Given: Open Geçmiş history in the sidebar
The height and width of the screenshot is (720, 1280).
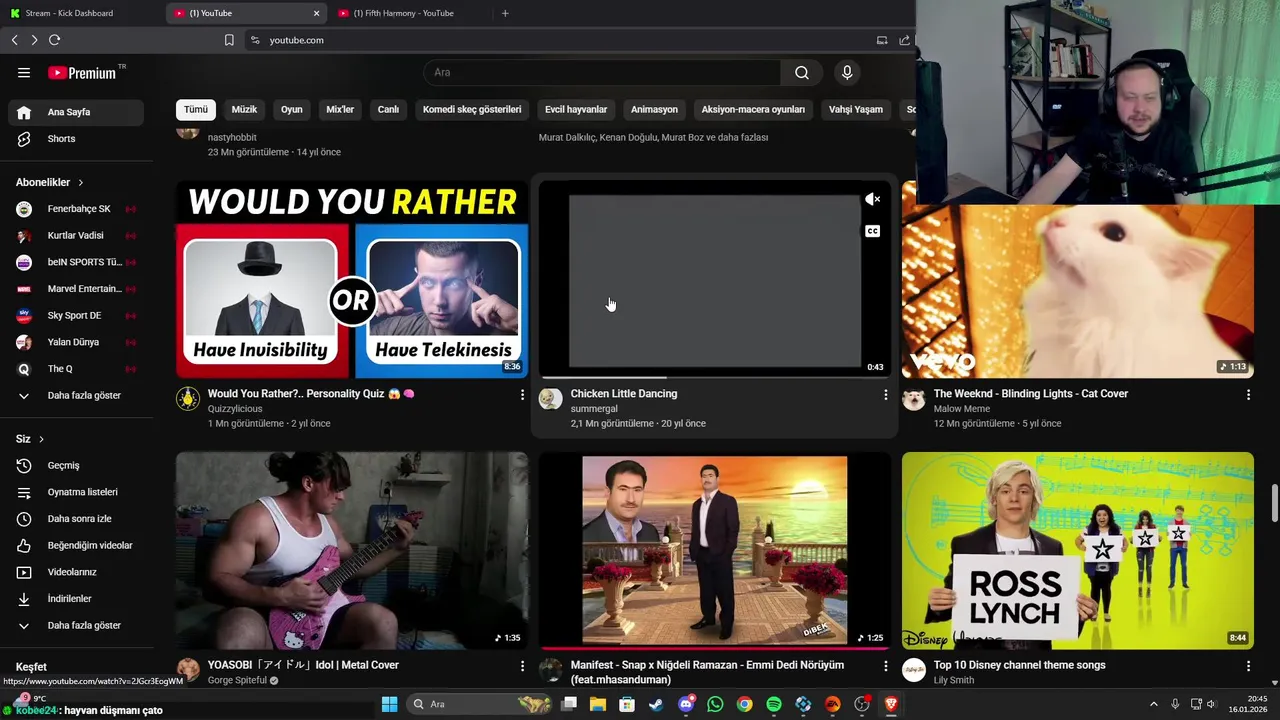Looking at the screenshot, I should (x=76, y=465).
